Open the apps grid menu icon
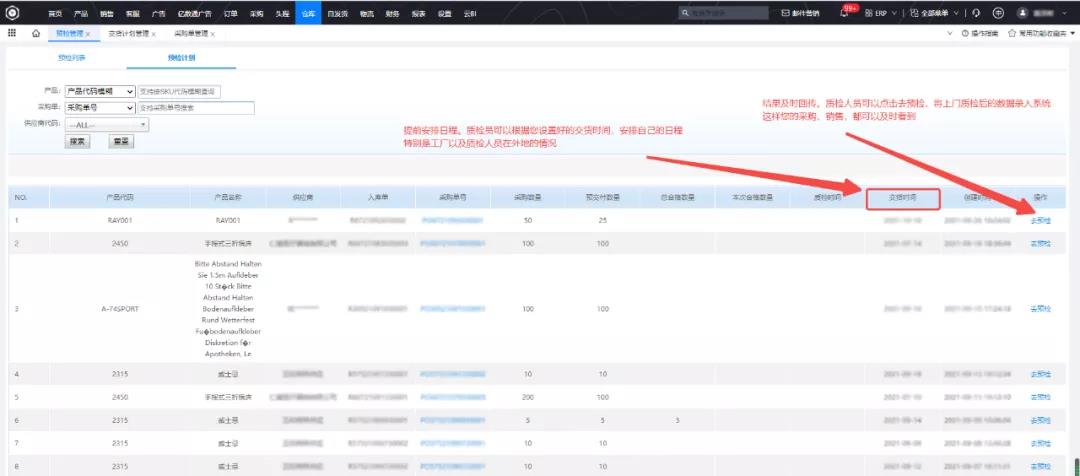The width and height of the screenshot is (1080, 476). tap(12, 33)
